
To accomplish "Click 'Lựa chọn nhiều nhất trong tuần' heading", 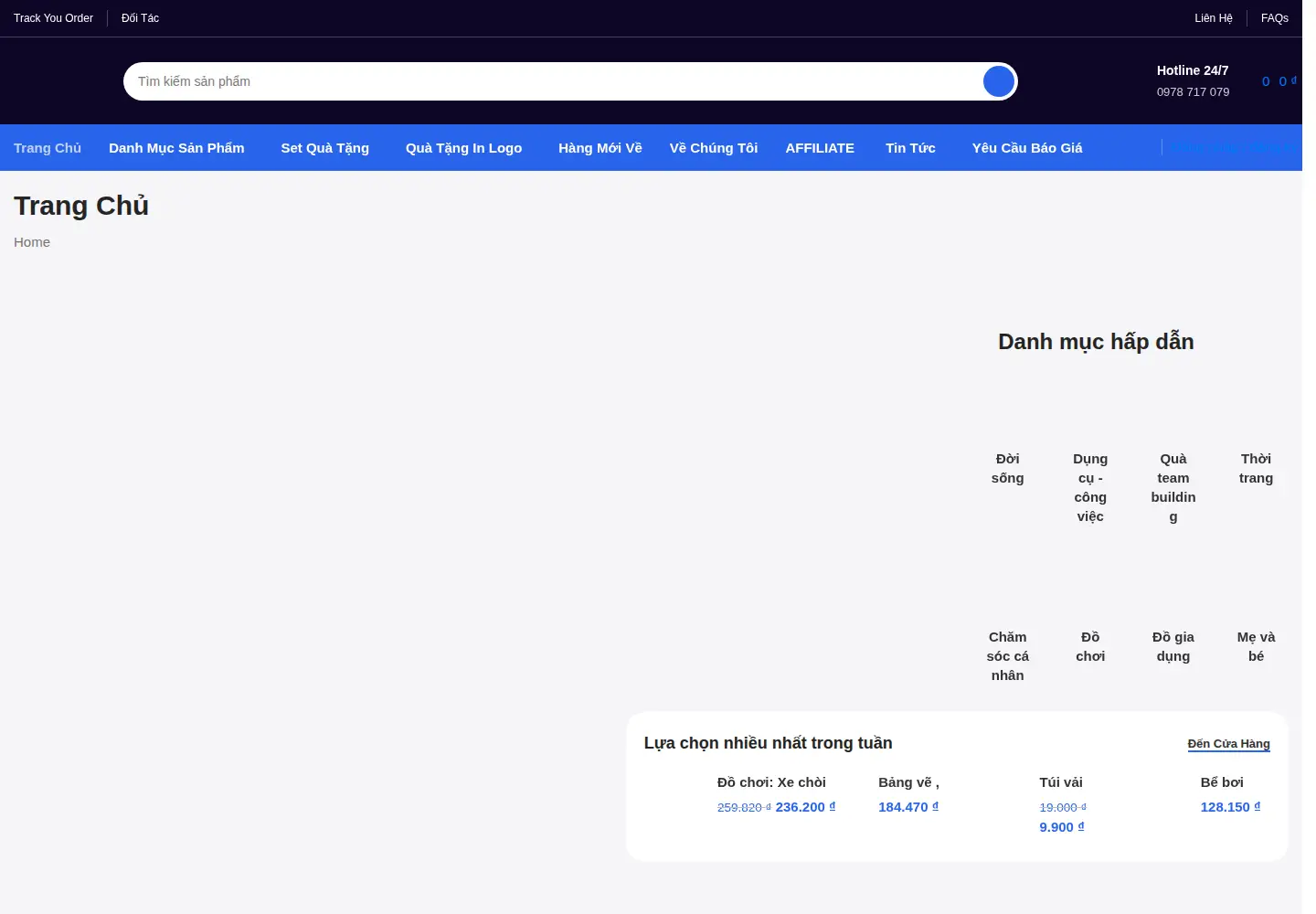I will click(768, 743).
